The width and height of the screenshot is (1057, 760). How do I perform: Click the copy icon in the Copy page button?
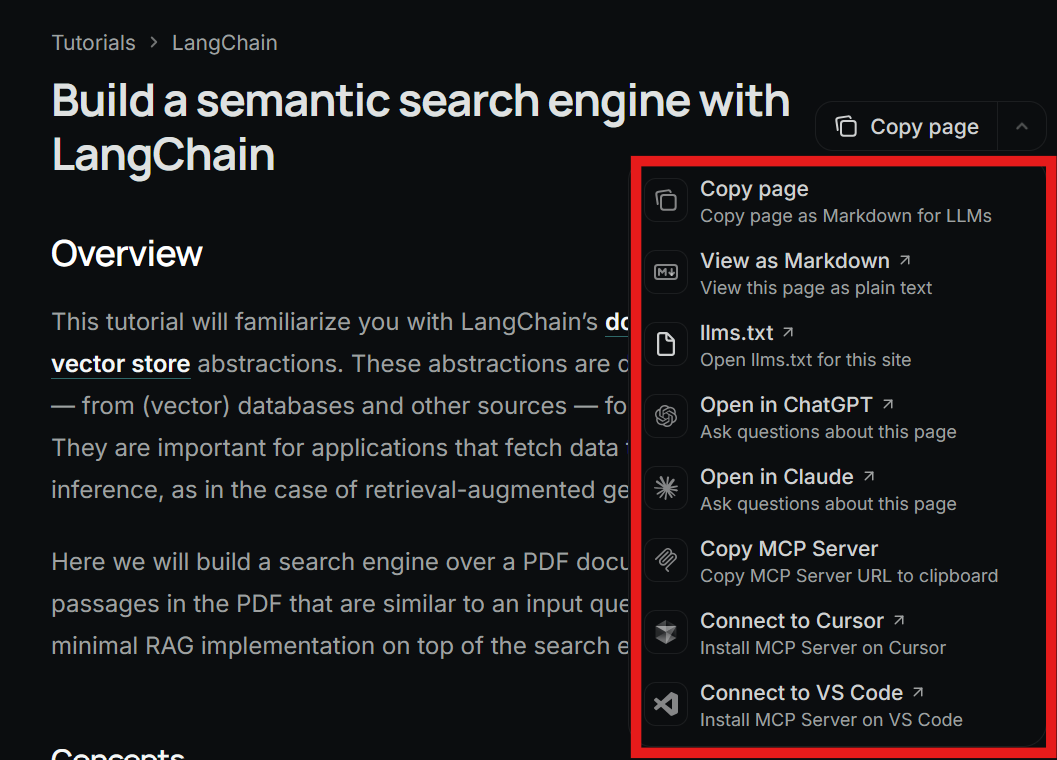(846, 127)
